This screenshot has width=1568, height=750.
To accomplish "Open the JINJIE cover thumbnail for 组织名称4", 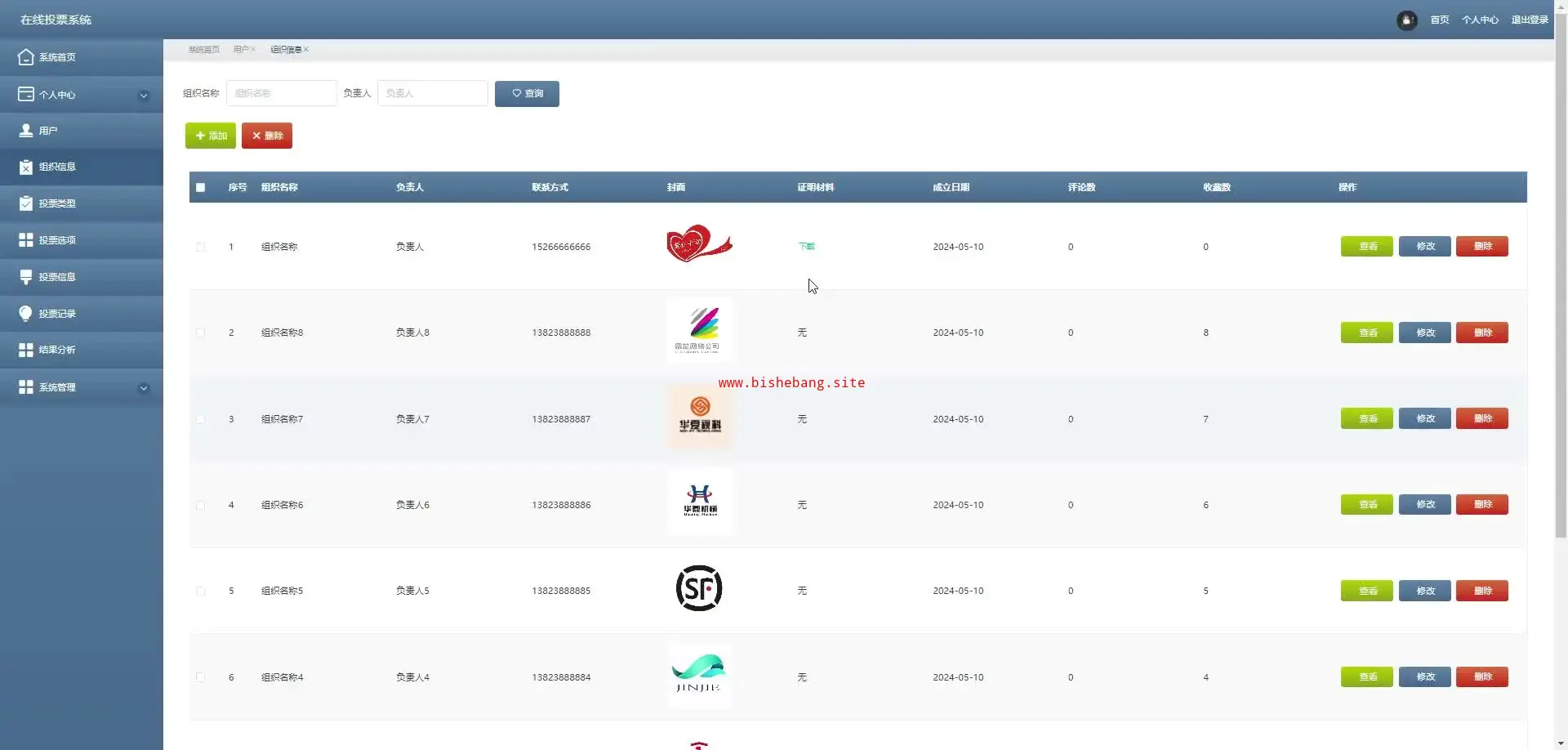I will tap(699, 675).
